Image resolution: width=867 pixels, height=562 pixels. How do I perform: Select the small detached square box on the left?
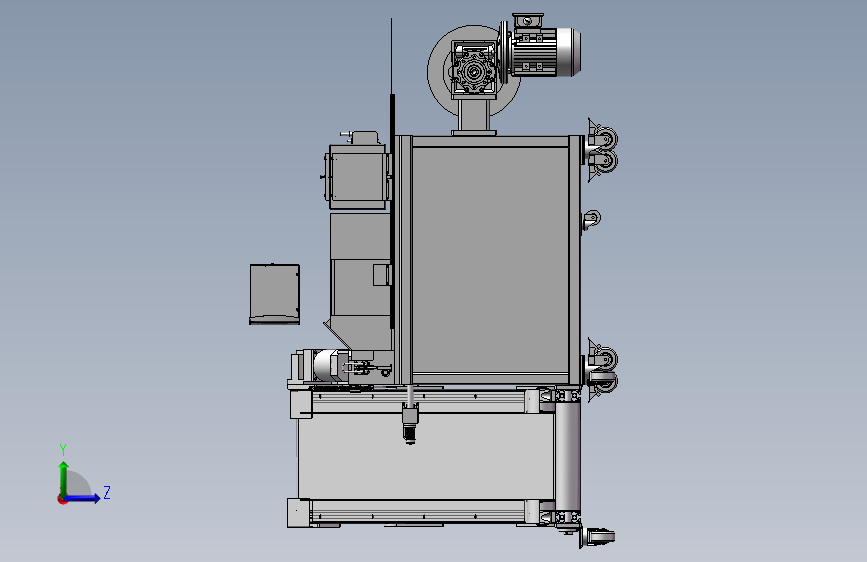click(275, 294)
